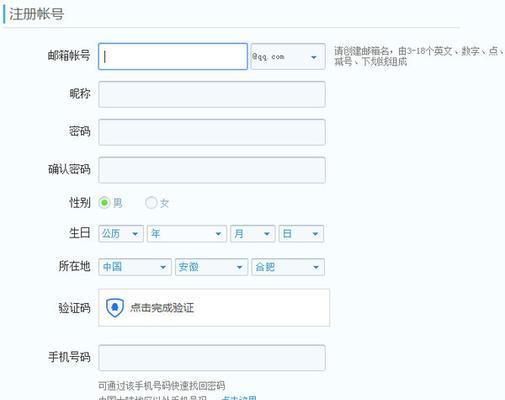
Task: Expand the 年 birth year dropdown
Action: point(187,234)
